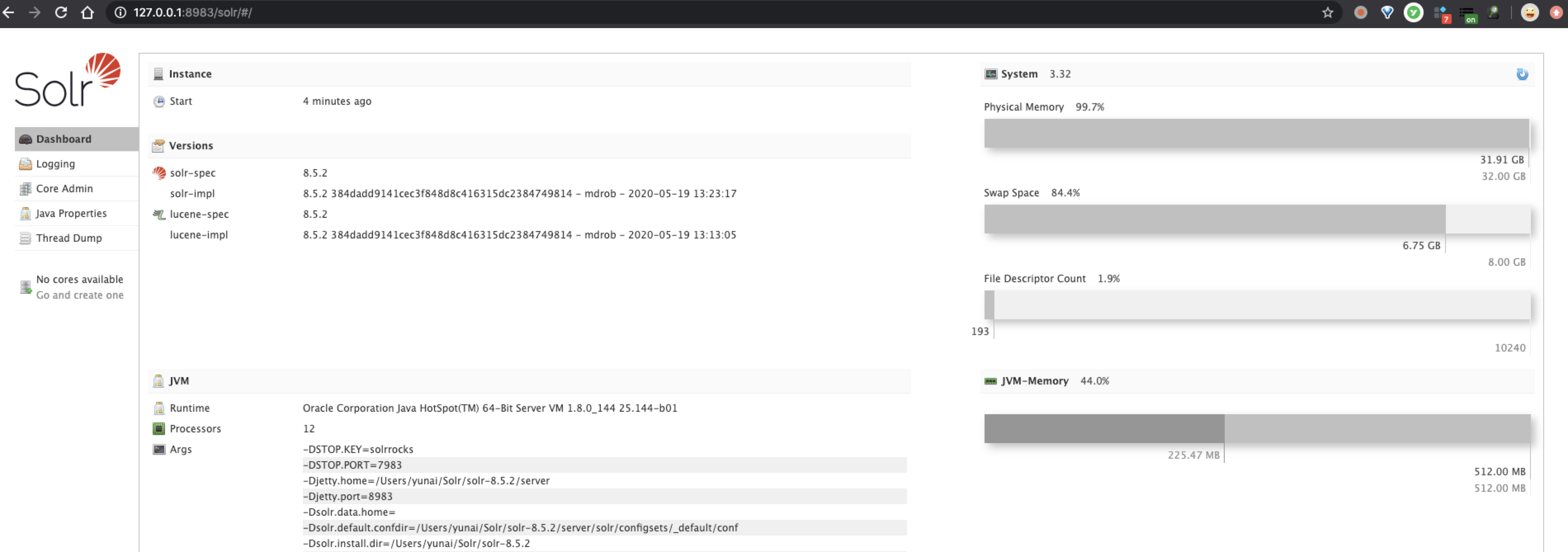Click 'No cores available' text

[x=80, y=279]
